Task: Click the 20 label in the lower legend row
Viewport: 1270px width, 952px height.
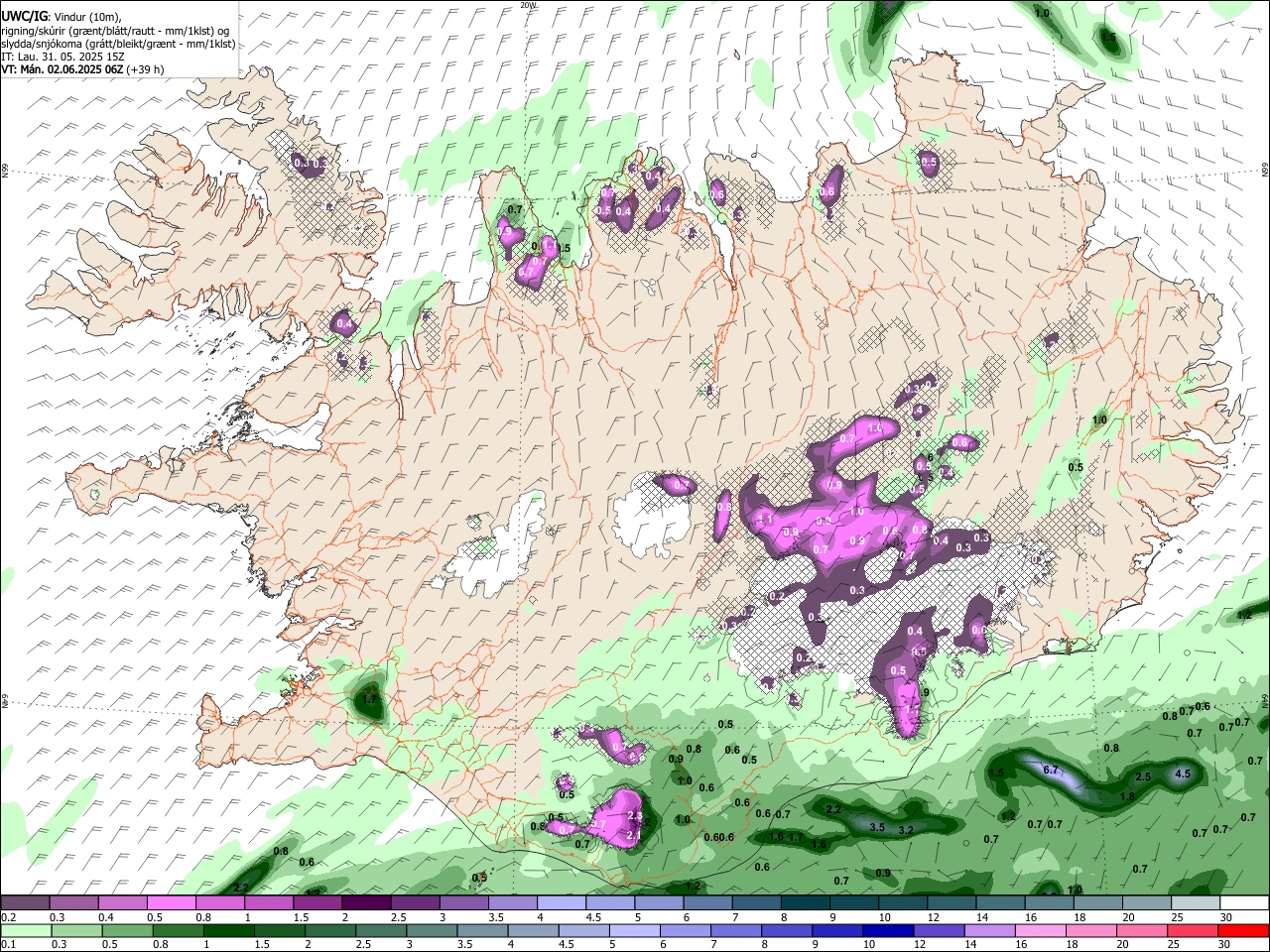Action: (1123, 945)
